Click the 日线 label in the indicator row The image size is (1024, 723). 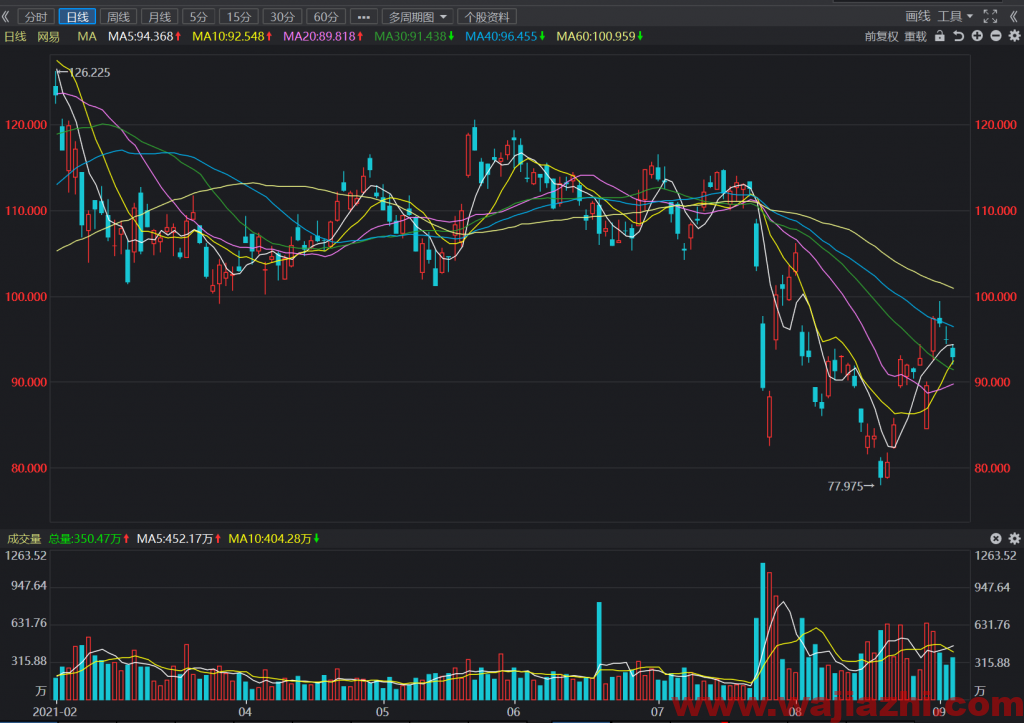[x=15, y=37]
